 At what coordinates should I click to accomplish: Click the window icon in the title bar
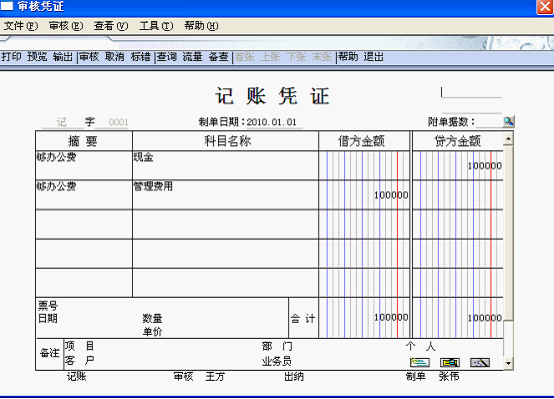(x=6, y=6)
